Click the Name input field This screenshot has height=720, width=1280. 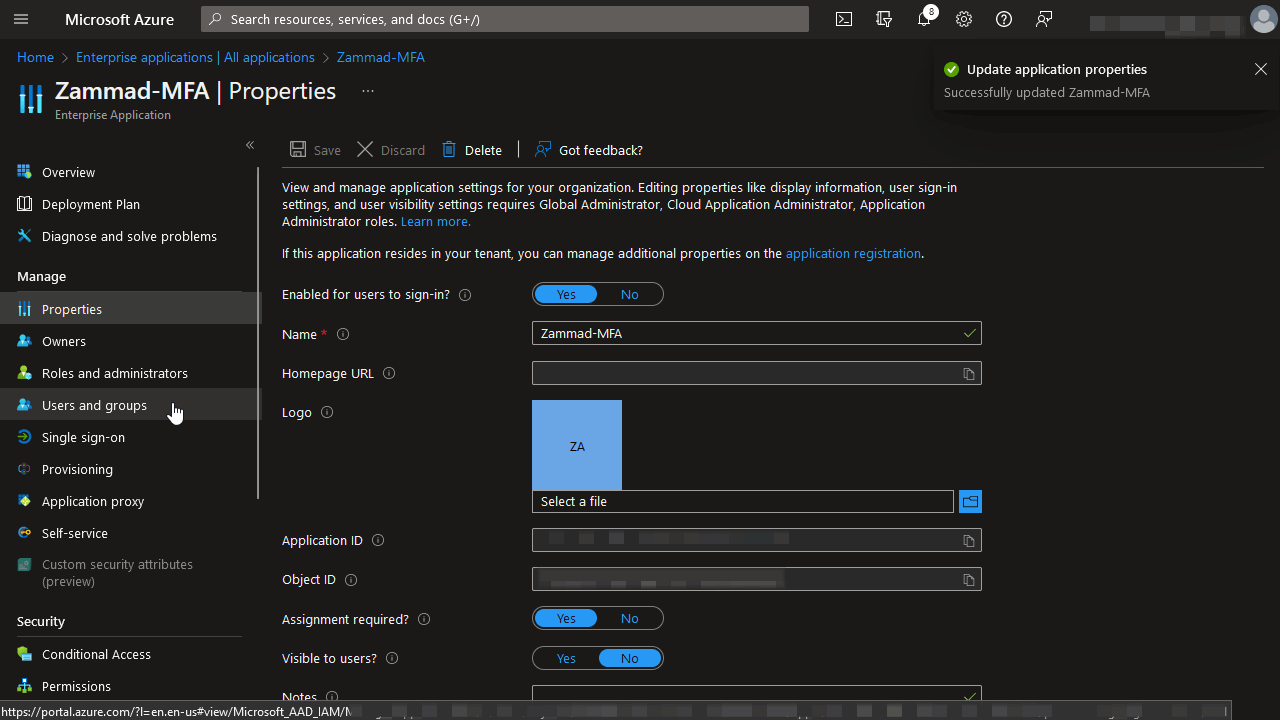coord(757,333)
